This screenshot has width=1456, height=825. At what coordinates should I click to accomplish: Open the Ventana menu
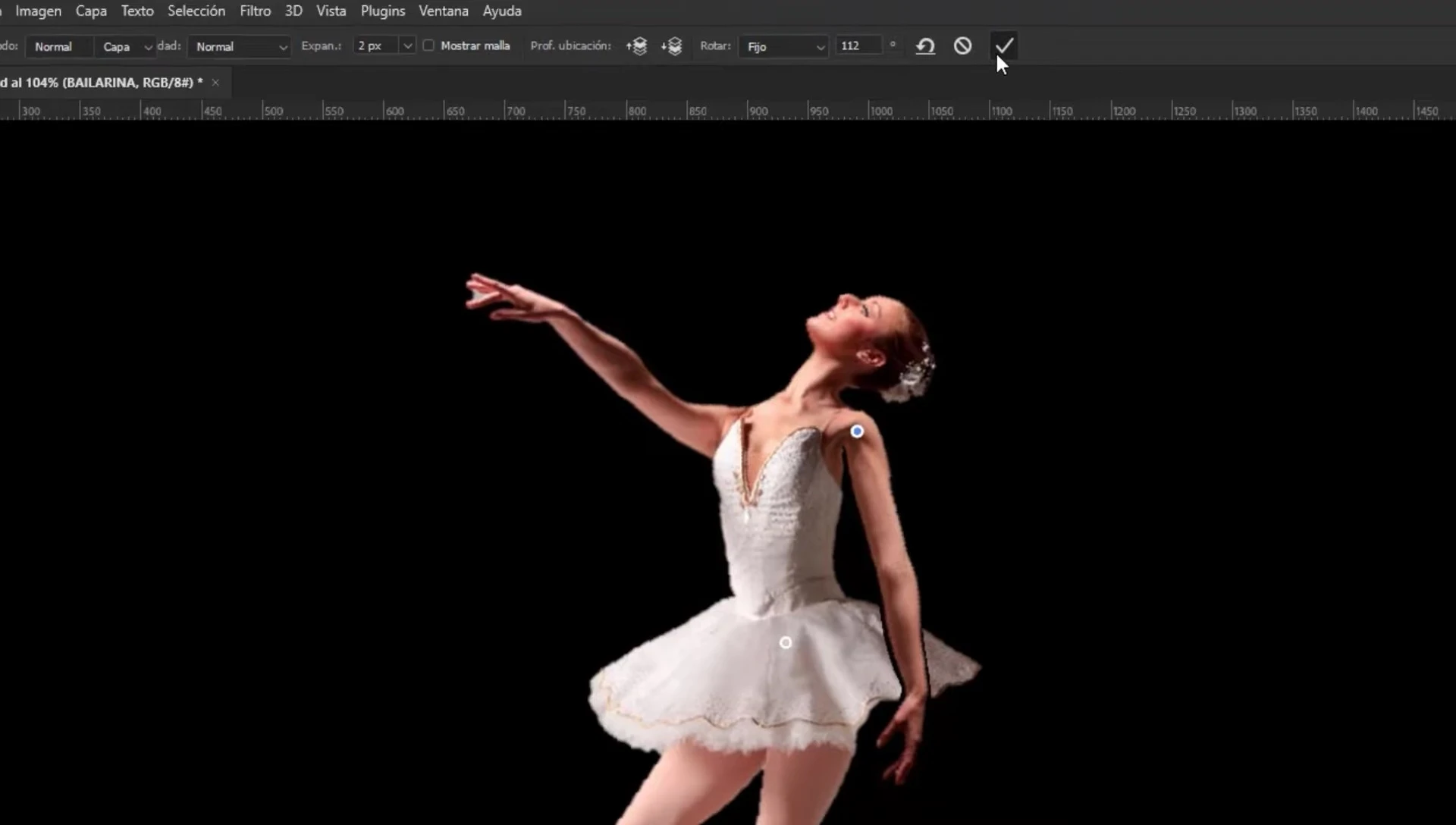coord(444,11)
